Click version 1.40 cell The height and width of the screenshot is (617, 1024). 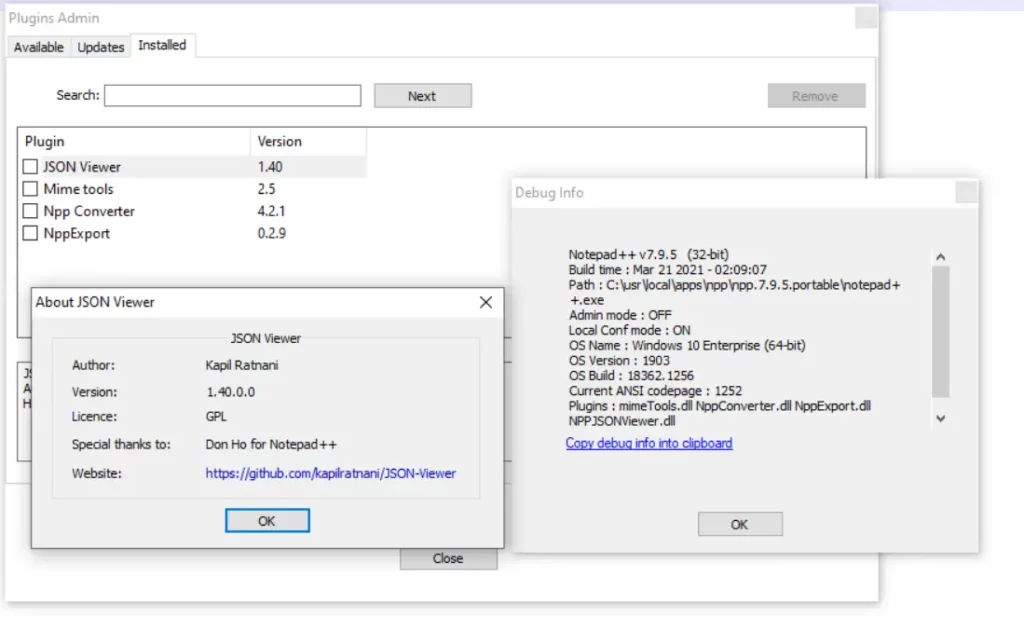pyautogui.click(x=270, y=166)
